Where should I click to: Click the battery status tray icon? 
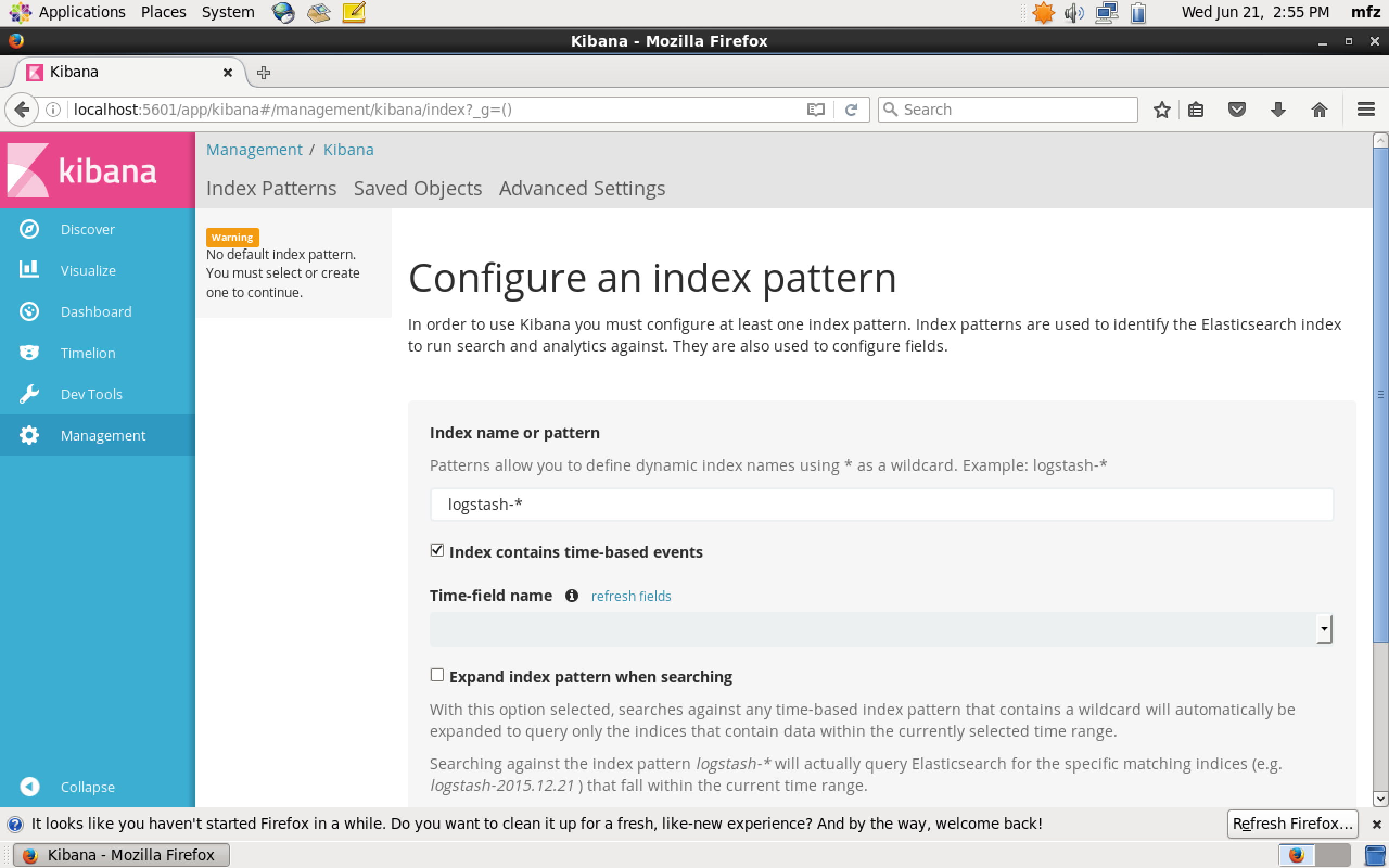pyautogui.click(x=1139, y=12)
